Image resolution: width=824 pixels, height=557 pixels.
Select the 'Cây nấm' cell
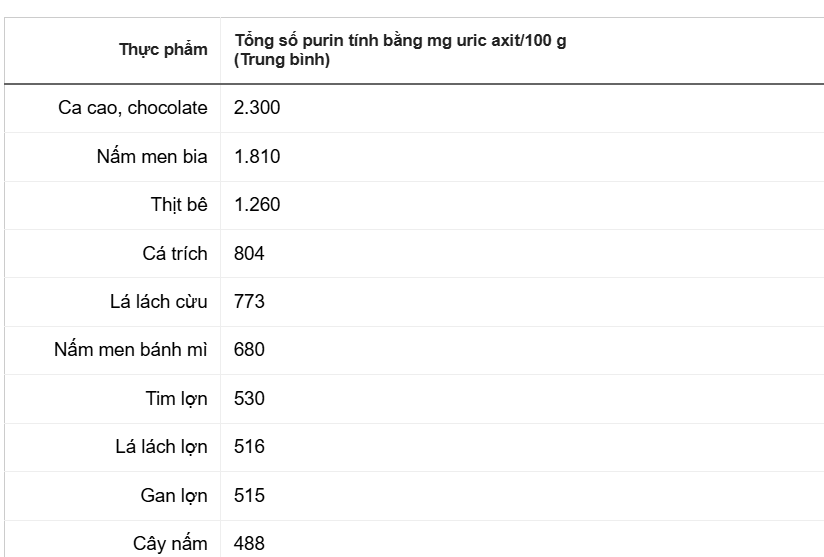point(170,544)
